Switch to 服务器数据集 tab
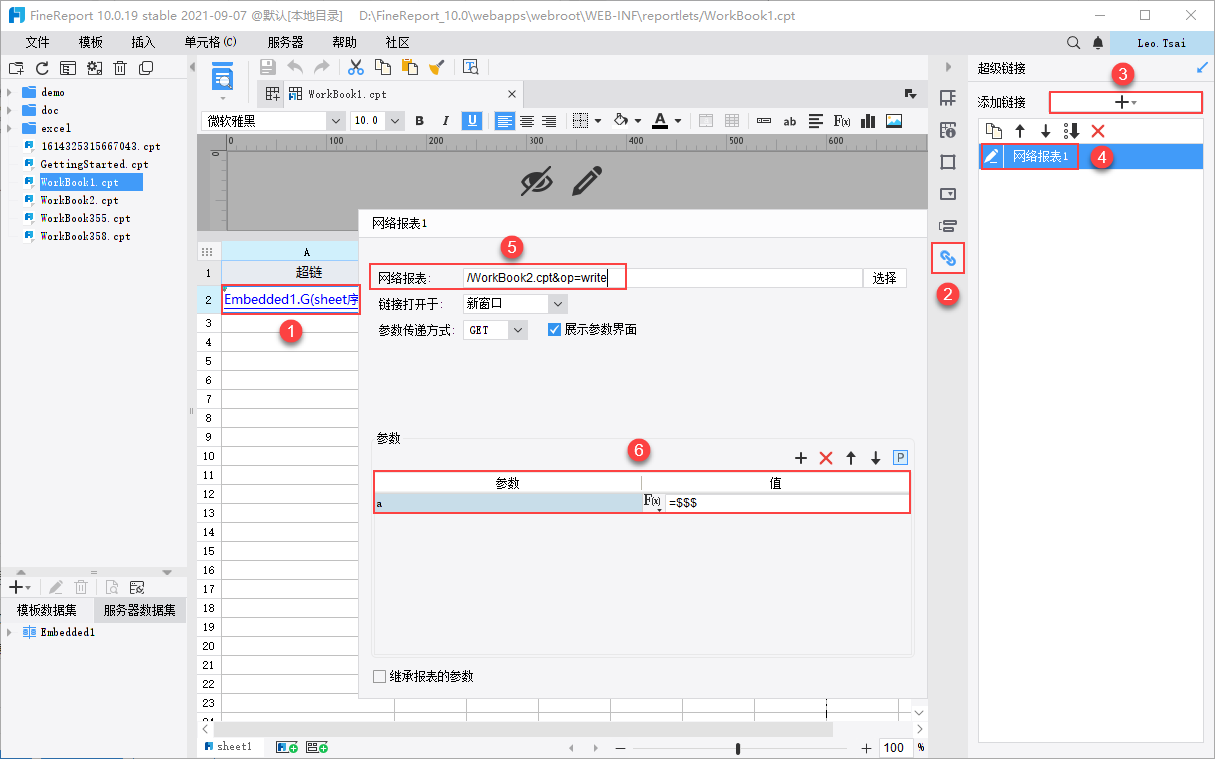 coord(139,610)
